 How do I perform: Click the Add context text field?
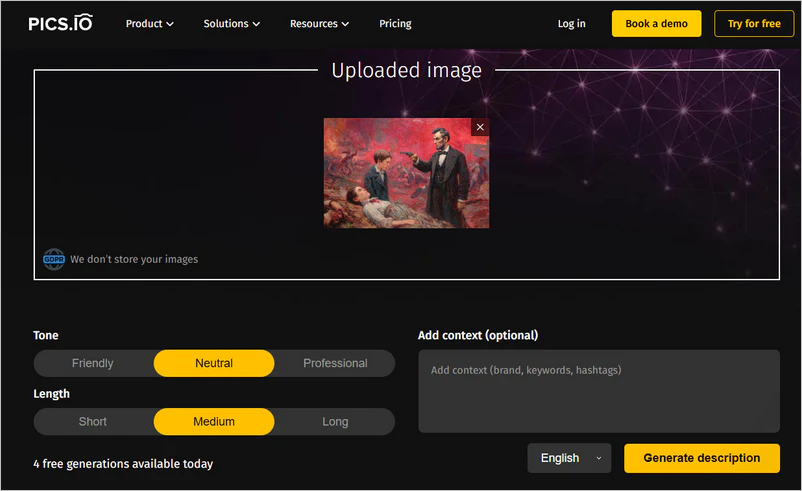598,391
